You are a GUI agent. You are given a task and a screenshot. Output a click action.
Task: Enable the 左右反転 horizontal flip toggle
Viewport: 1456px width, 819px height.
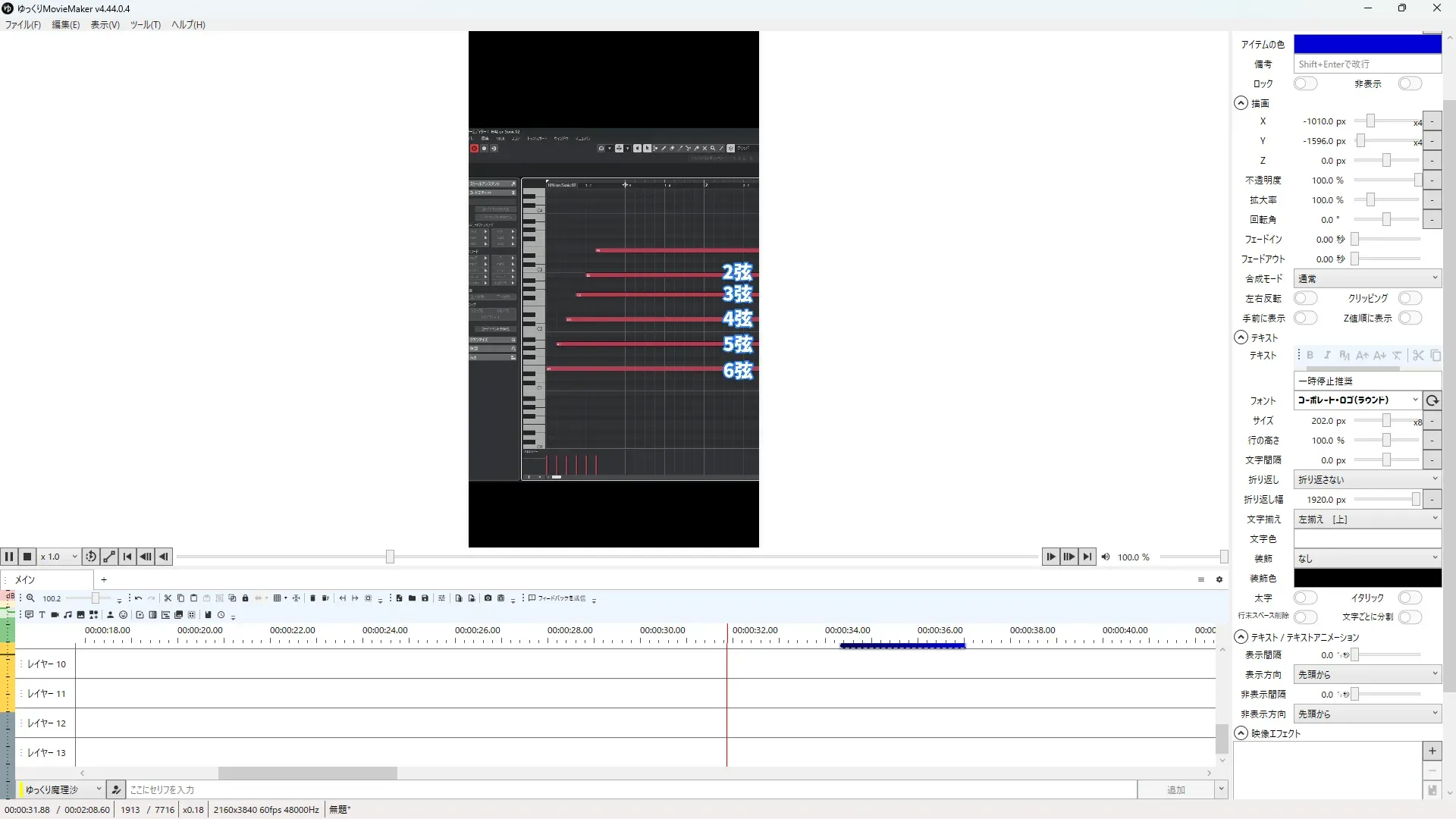click(x=1305, y=298)
